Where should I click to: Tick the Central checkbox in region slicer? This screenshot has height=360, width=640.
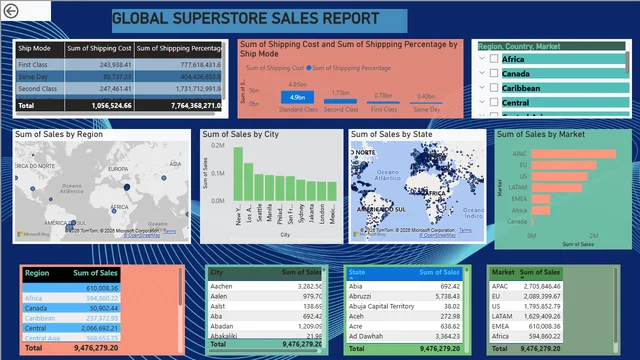point(494,102)
